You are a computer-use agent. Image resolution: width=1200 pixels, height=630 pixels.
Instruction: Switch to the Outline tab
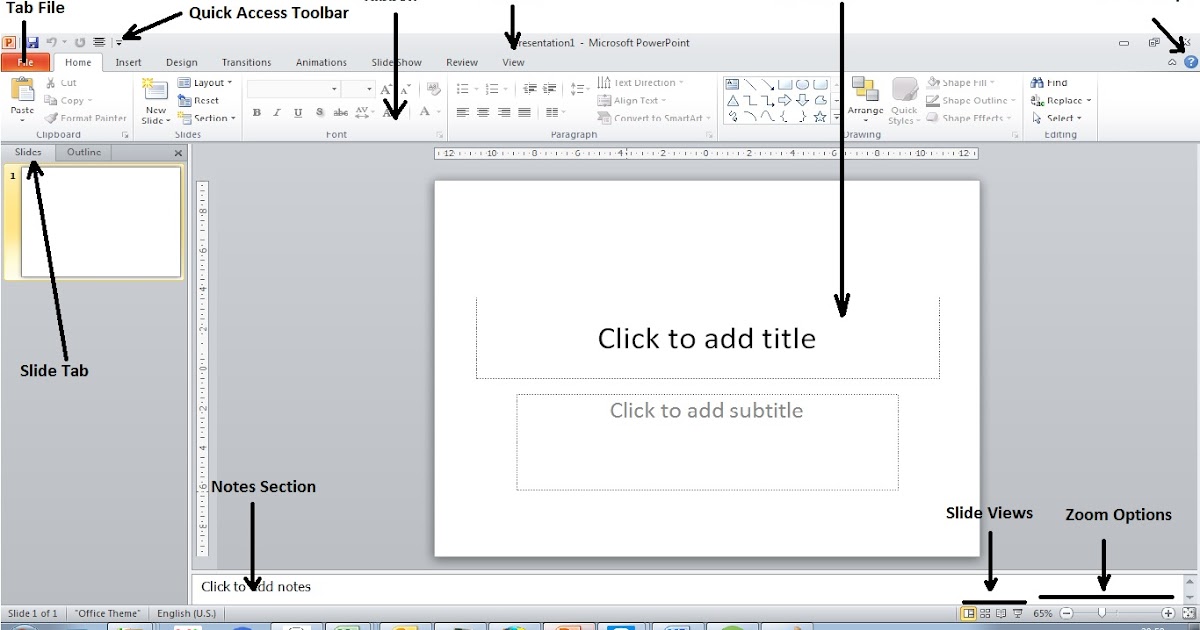(83, 152)
